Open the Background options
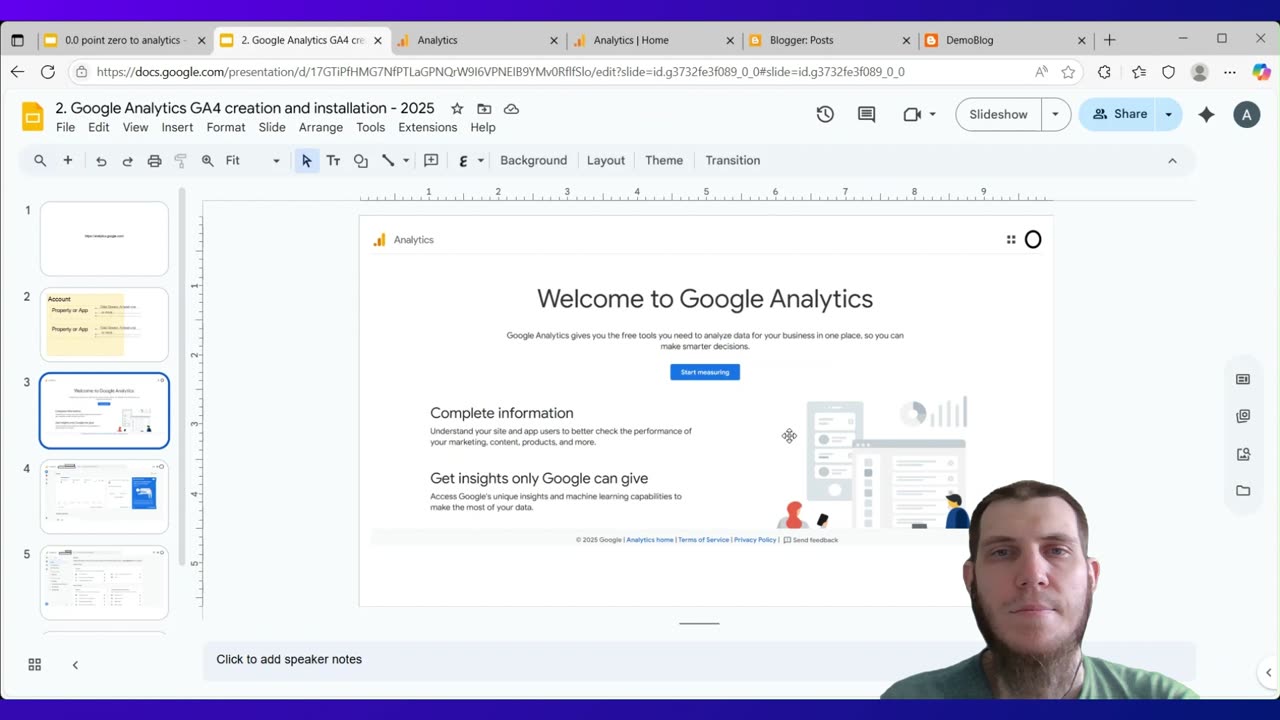1280x720 pixels. tap(533, 160)
